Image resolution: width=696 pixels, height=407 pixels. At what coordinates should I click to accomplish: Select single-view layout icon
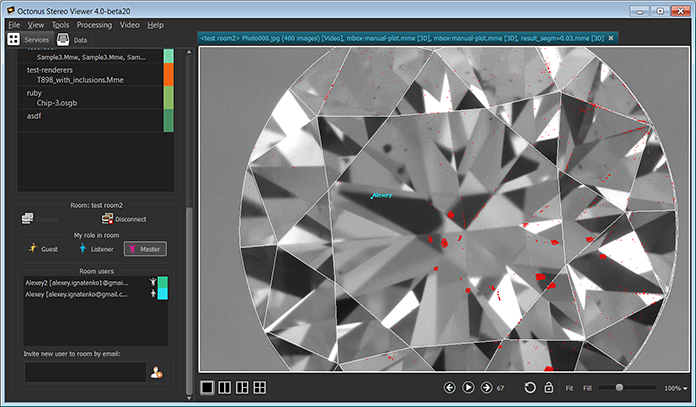coord(207,387)
